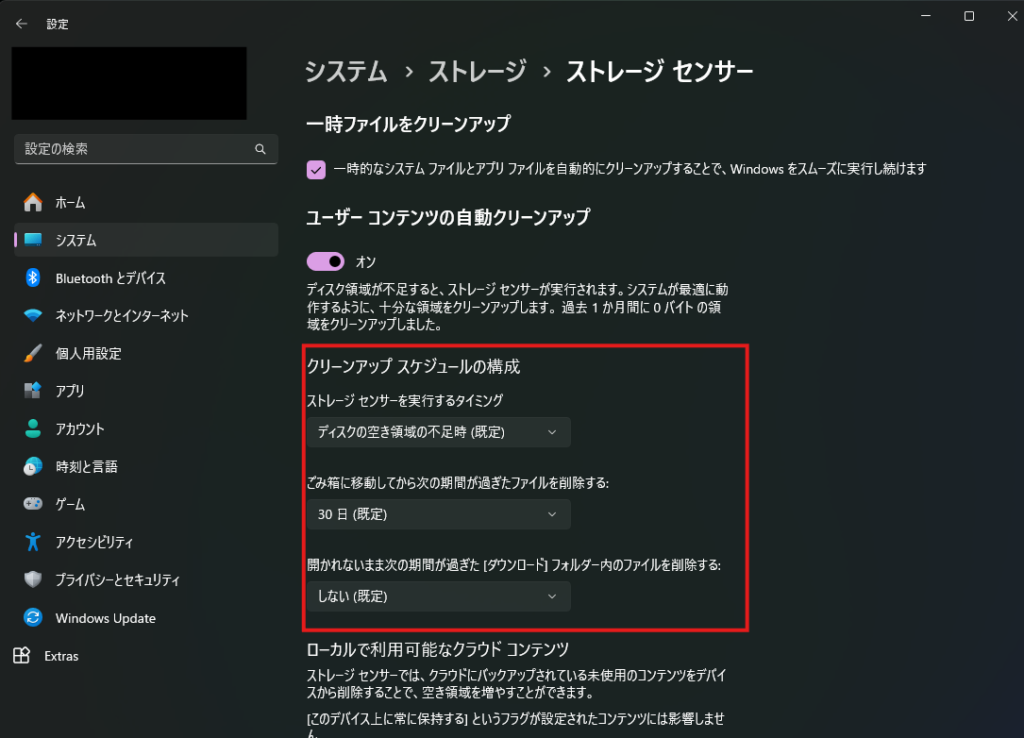Click the Windows Update sync icon
1024x738 pixels.
pos(33,618)
